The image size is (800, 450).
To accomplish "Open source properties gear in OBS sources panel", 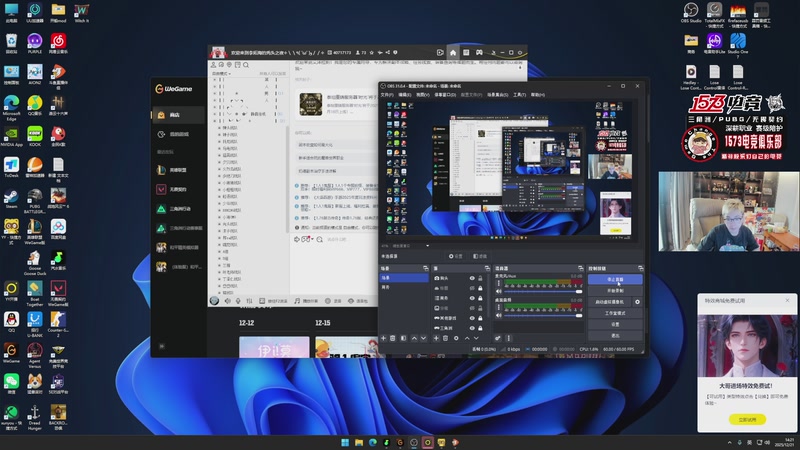I will coord(456,338).
